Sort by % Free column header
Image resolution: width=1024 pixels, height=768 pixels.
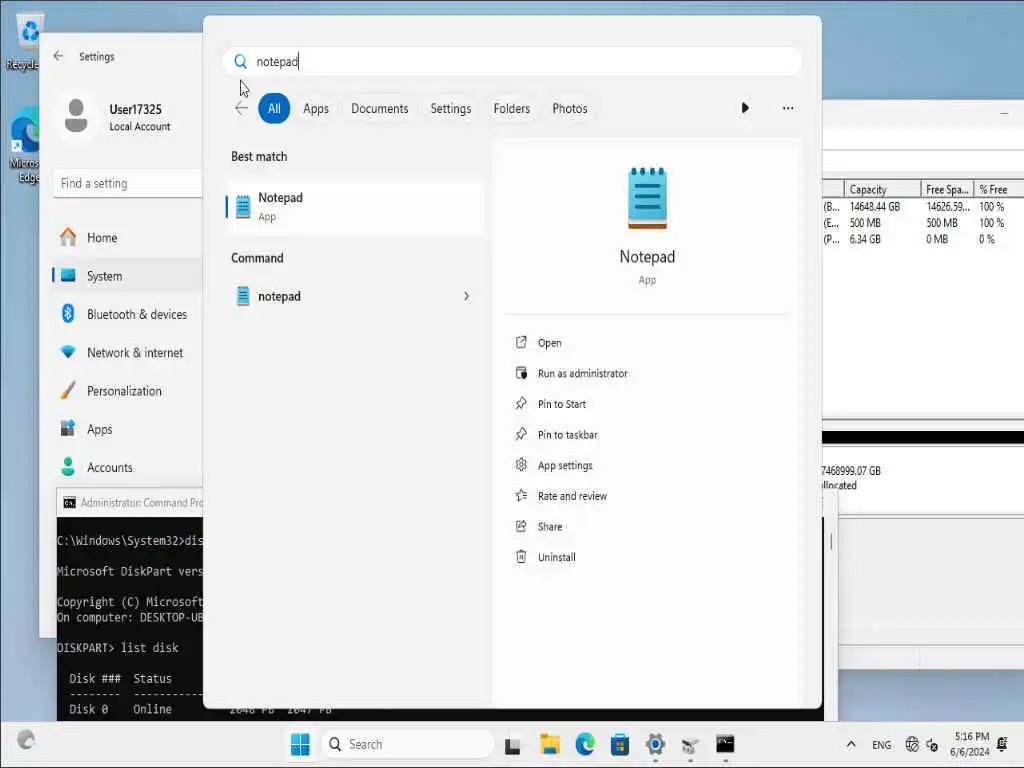click(x=998, y=189)
